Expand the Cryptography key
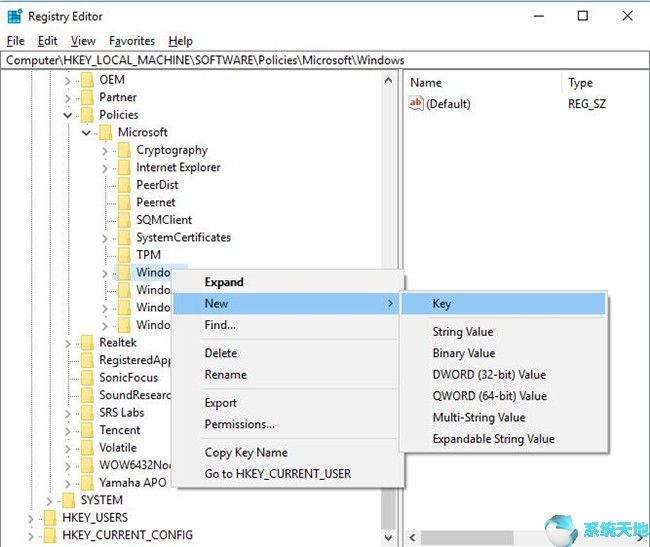The image size is (650, 547). click(104, 151)
